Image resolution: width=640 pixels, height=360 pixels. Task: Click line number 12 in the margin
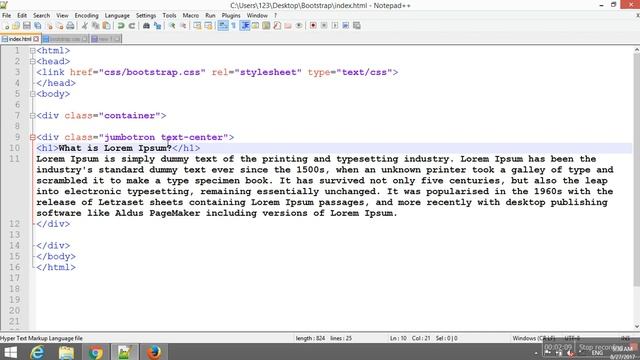[x=15, y=224]
